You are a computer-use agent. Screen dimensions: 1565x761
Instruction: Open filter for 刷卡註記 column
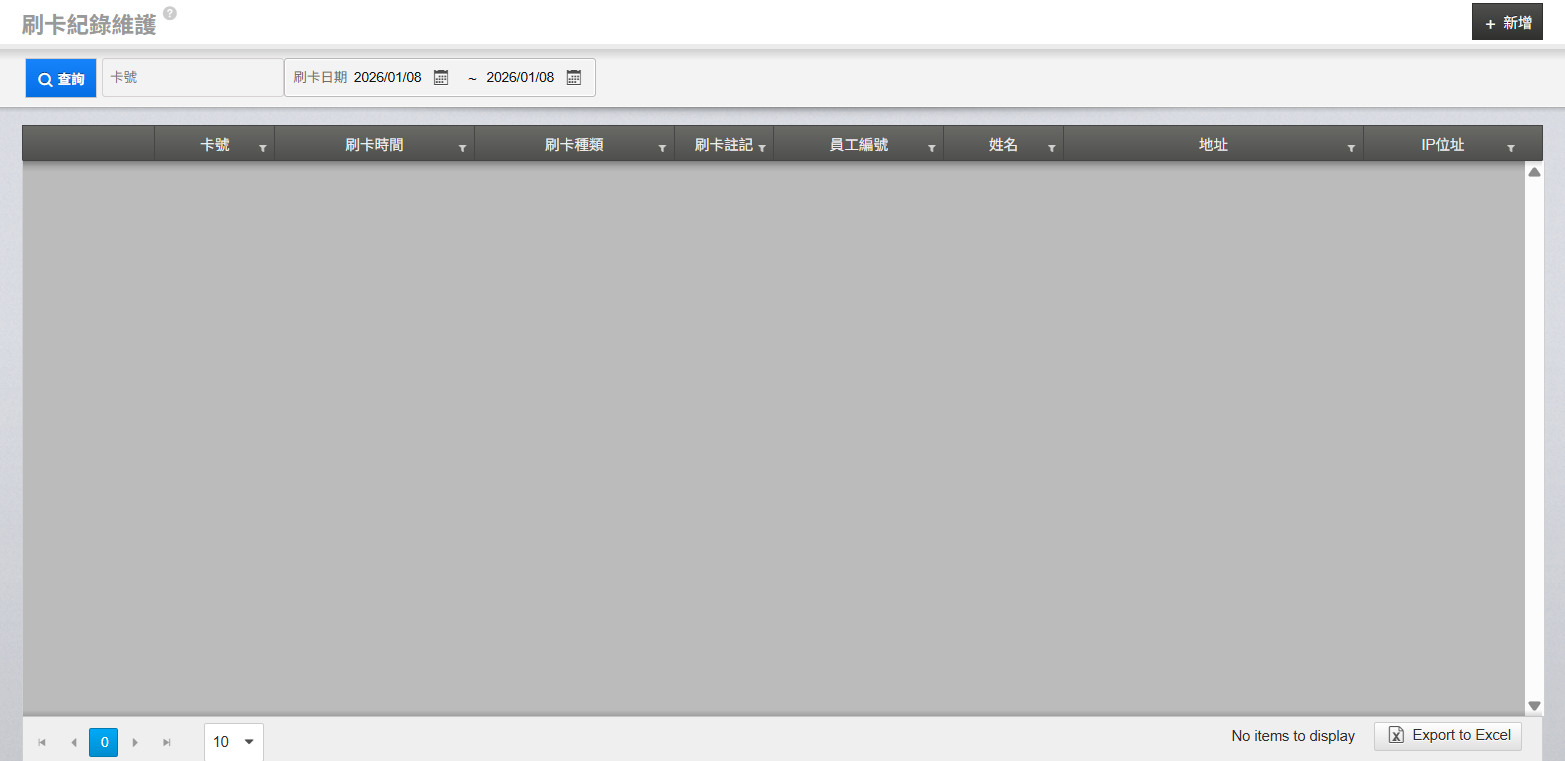click(762, 147)
